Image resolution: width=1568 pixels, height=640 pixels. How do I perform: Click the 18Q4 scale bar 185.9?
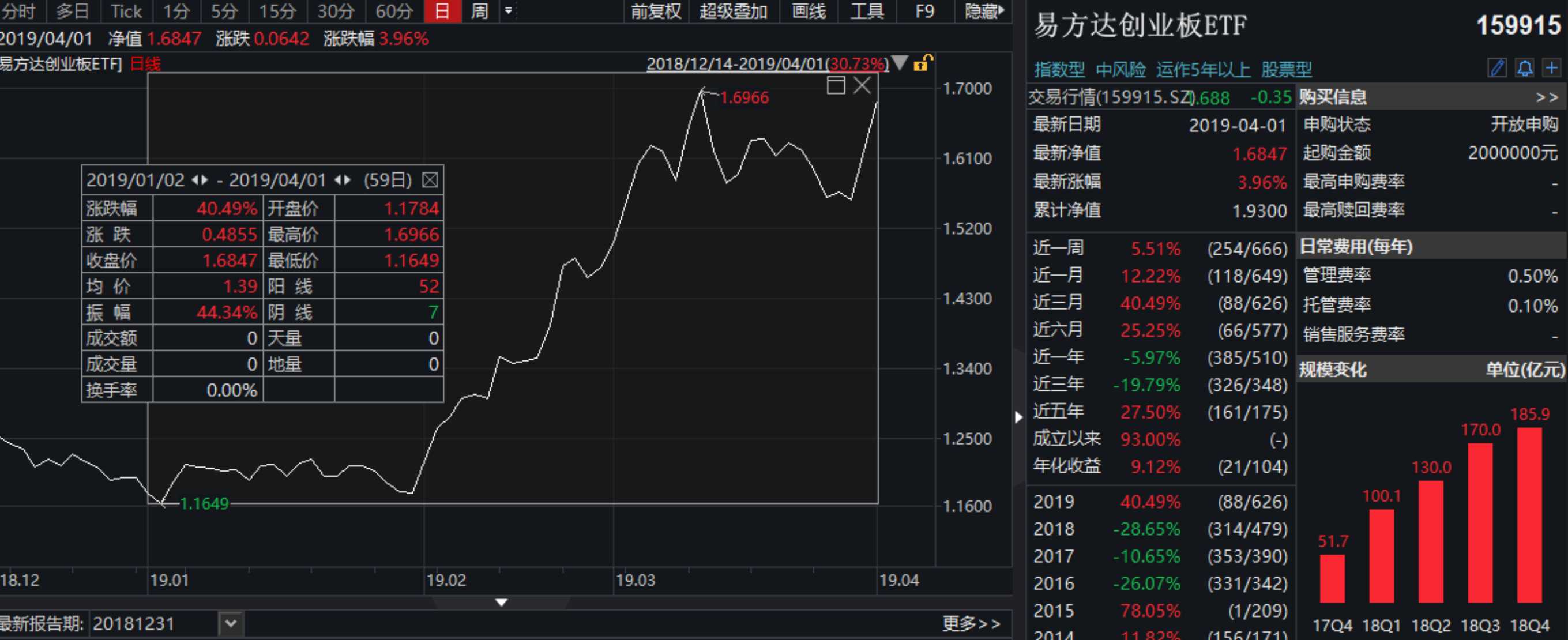coord(1529,515)
